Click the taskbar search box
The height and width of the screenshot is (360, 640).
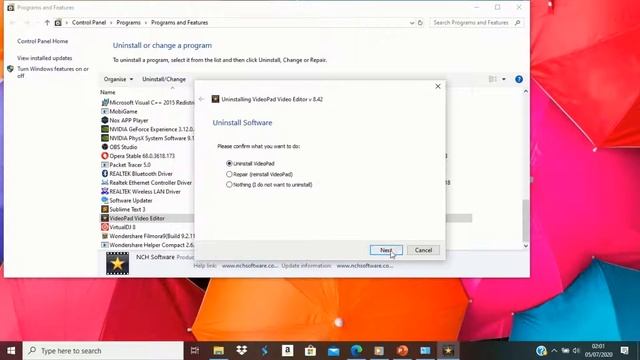click(103, 351)
